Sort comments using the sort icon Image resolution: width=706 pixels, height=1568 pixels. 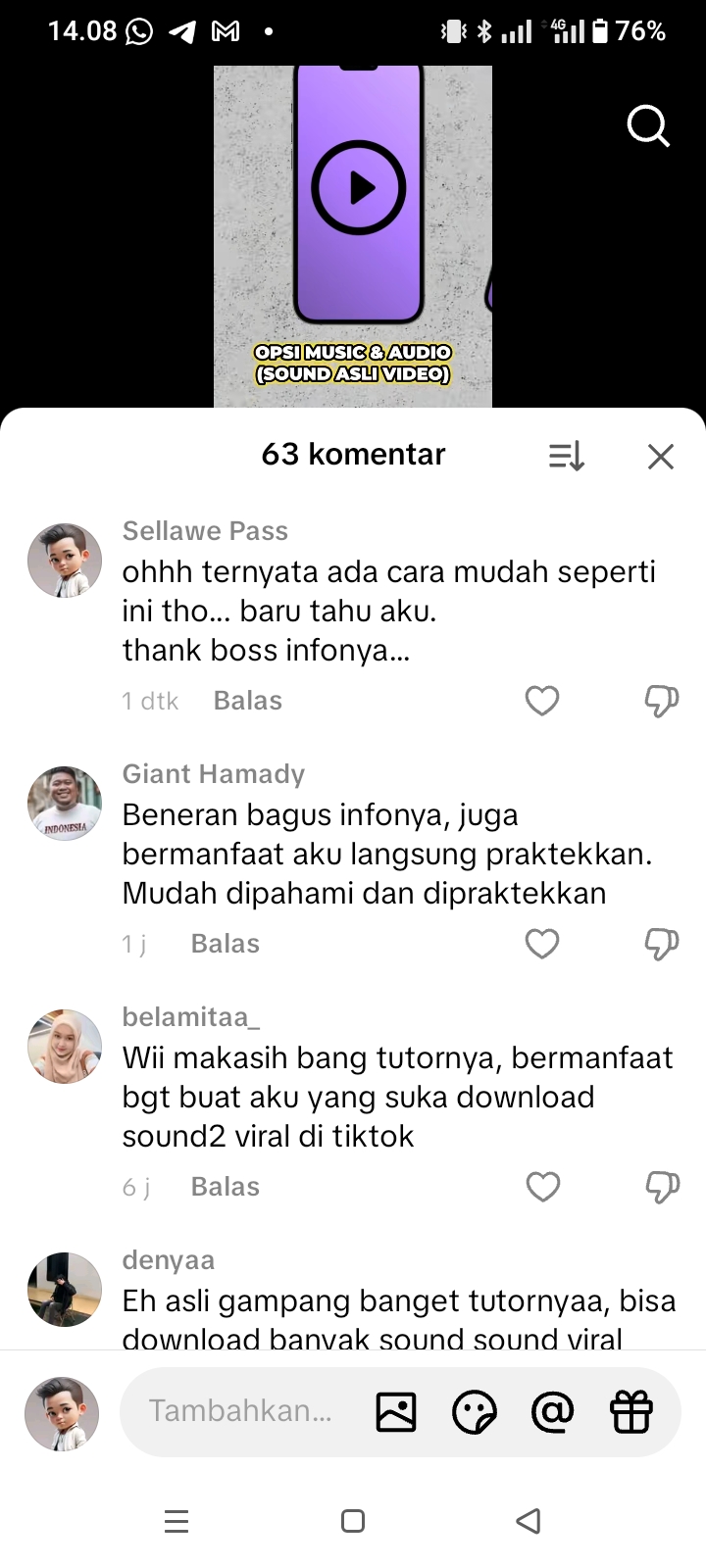566,456
